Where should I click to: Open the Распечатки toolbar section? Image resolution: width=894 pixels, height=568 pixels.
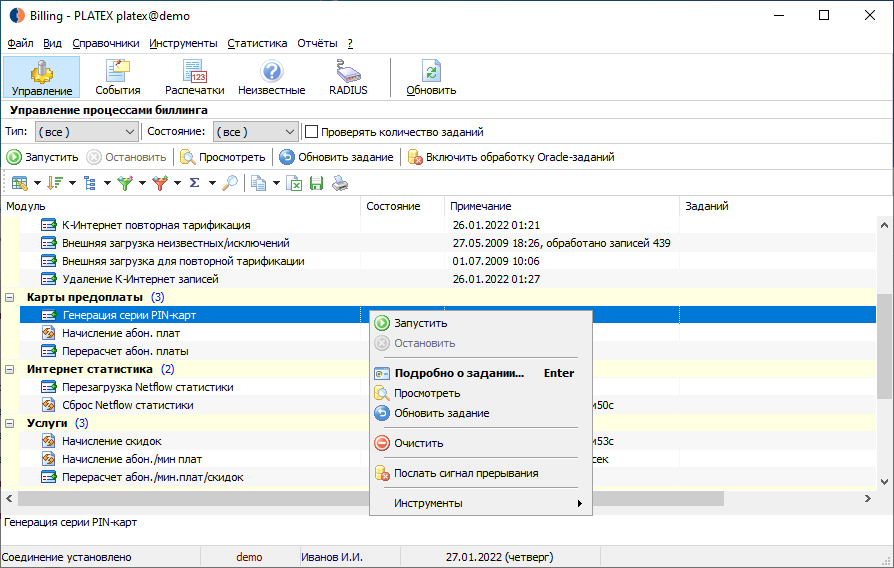194,78
